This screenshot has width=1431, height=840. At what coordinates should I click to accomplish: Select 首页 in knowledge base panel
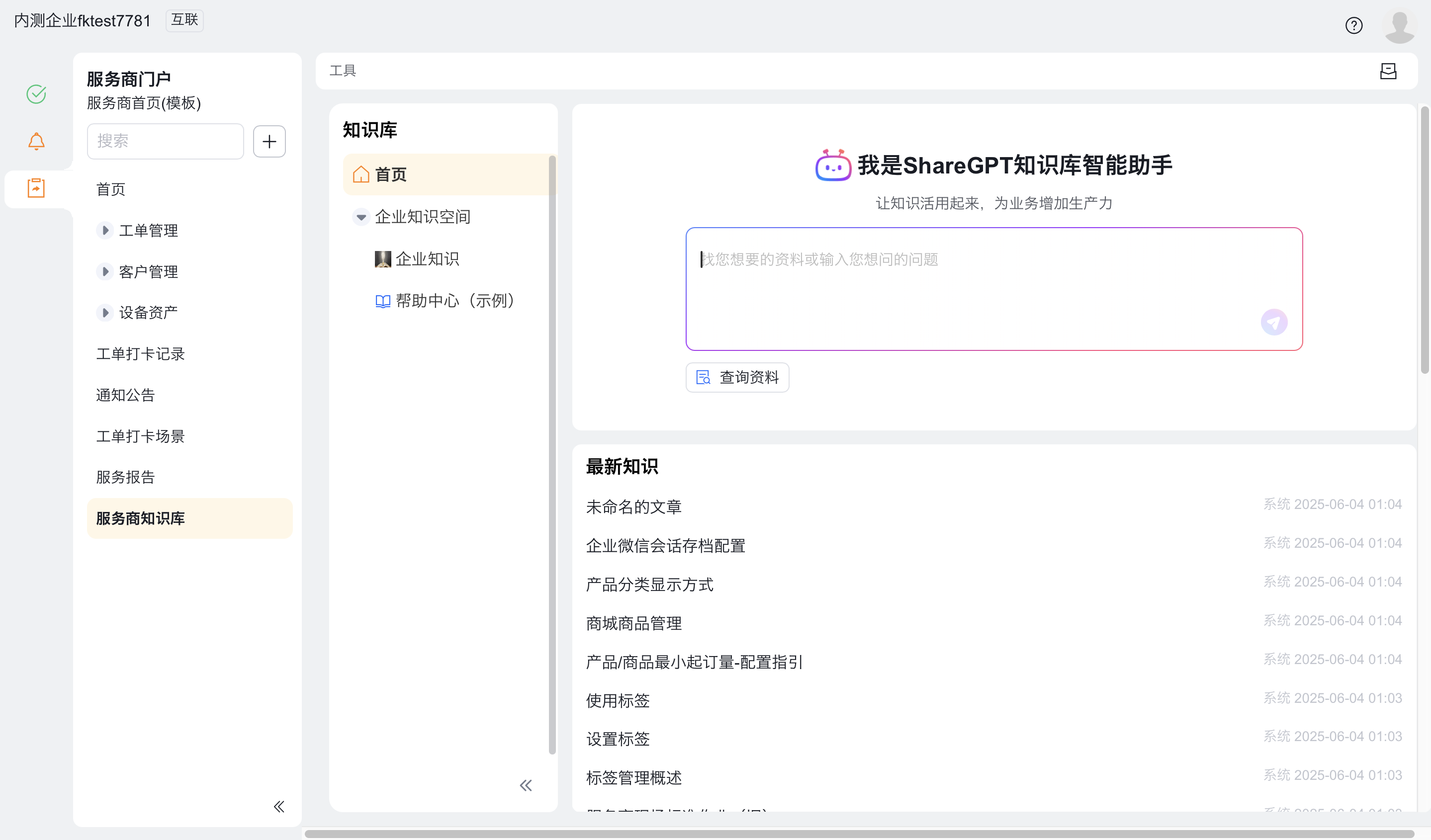391,175
